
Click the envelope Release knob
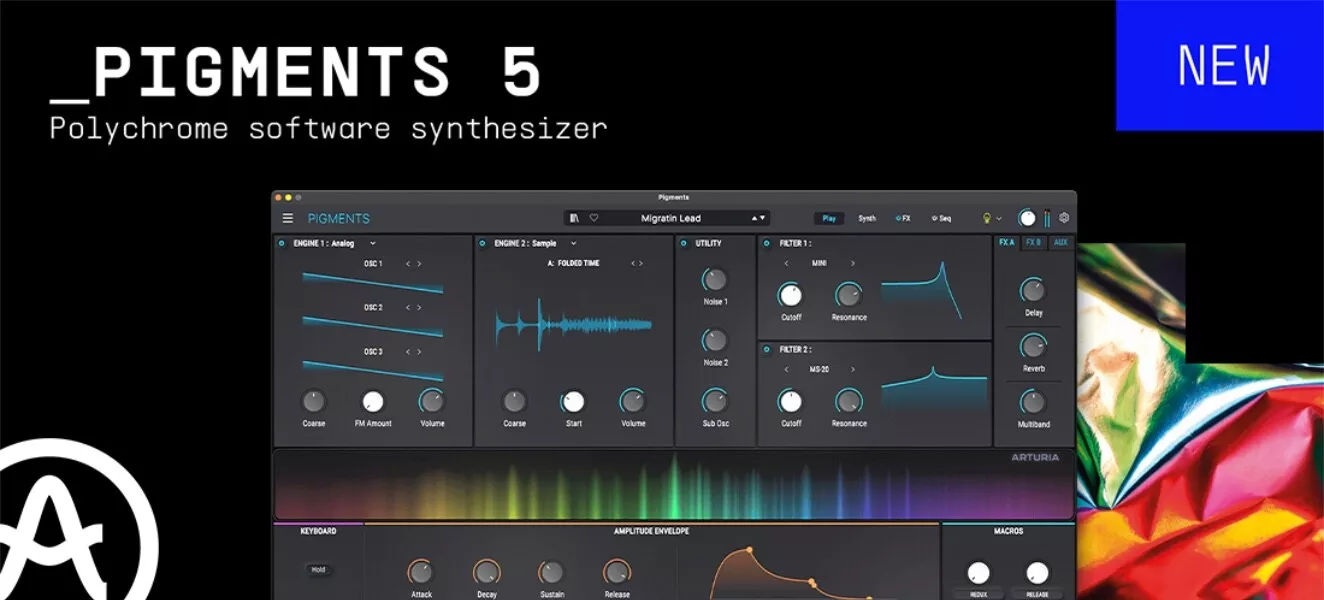point(617,572)
